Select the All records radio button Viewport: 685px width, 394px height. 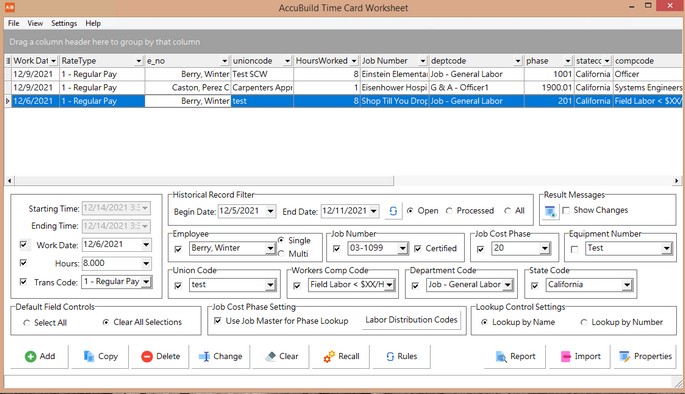point(507,211)
